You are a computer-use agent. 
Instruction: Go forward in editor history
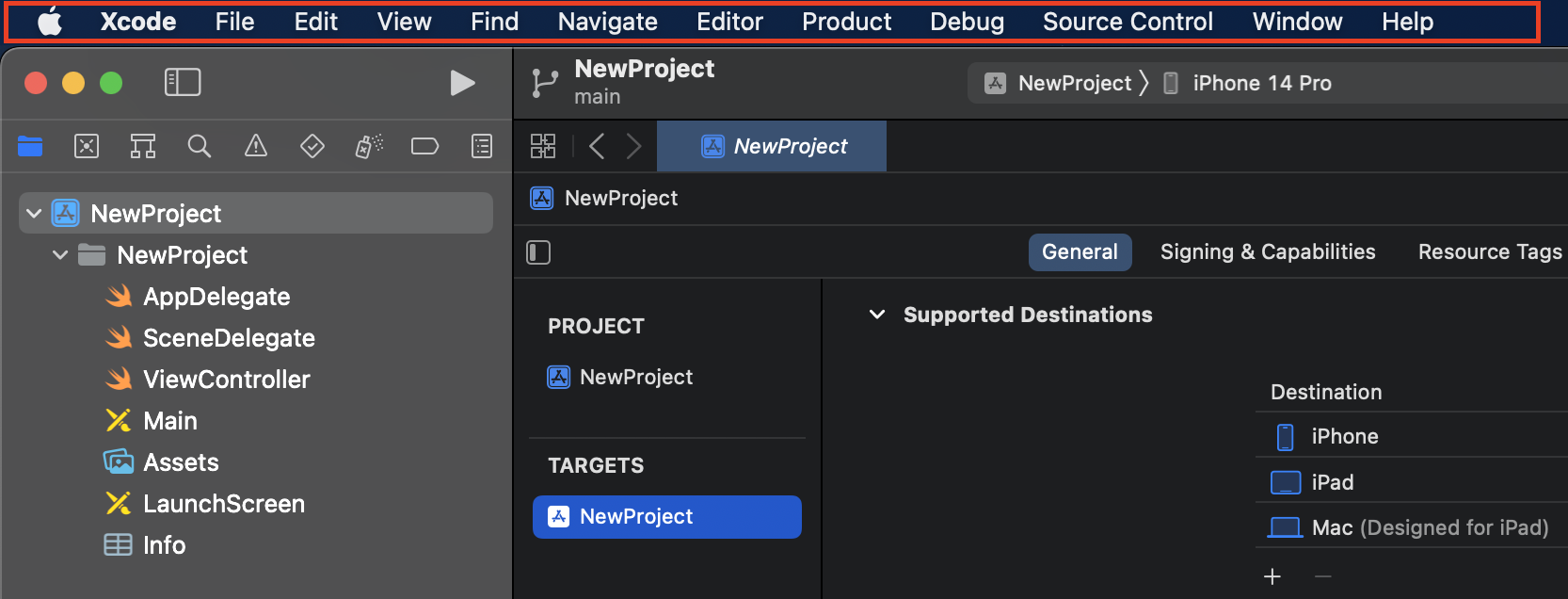[633, 146]
